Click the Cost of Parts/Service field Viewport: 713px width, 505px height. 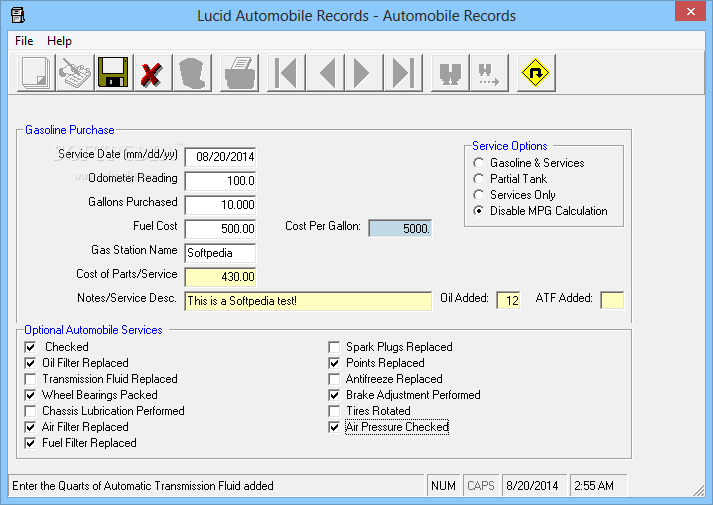[x=220, y=277]
